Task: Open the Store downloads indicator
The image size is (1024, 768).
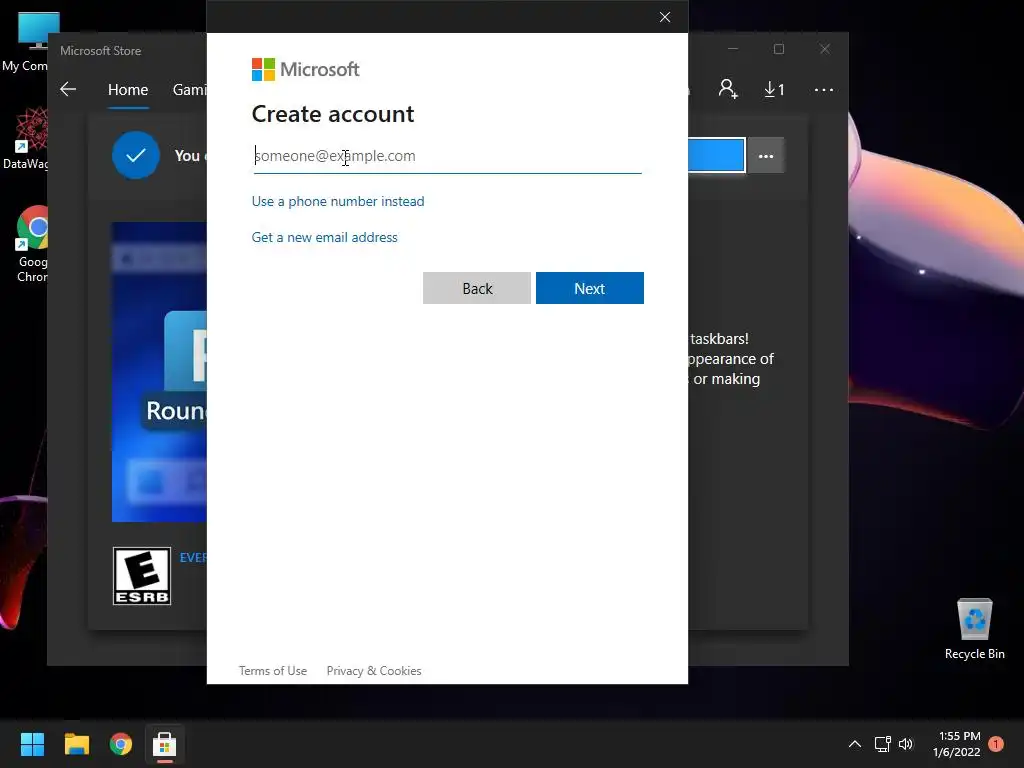Action: click(x=774, y=89)
